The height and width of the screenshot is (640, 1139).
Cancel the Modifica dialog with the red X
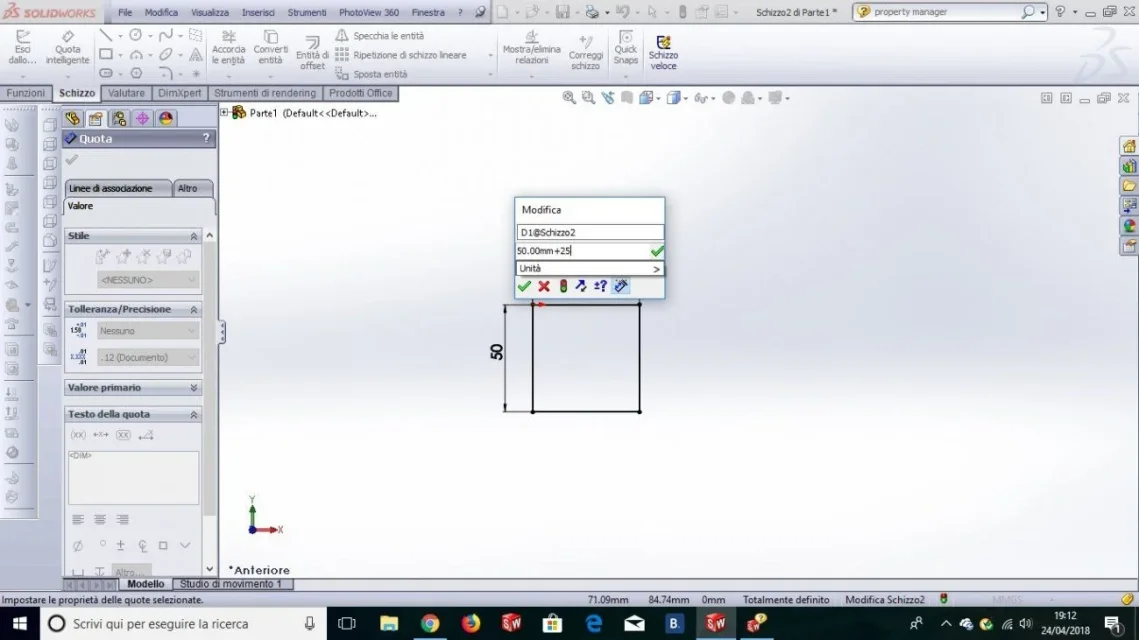[543, 286]
